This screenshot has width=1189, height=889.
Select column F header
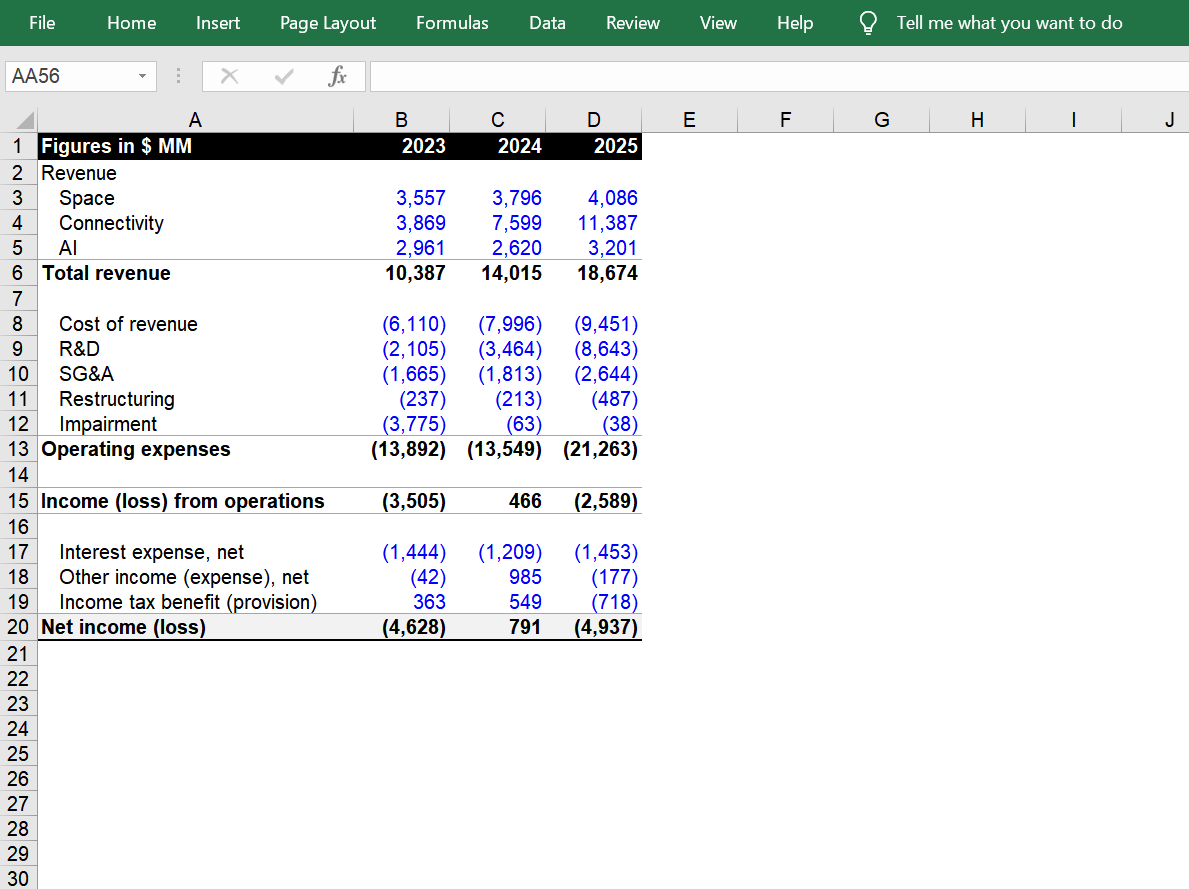786,120
